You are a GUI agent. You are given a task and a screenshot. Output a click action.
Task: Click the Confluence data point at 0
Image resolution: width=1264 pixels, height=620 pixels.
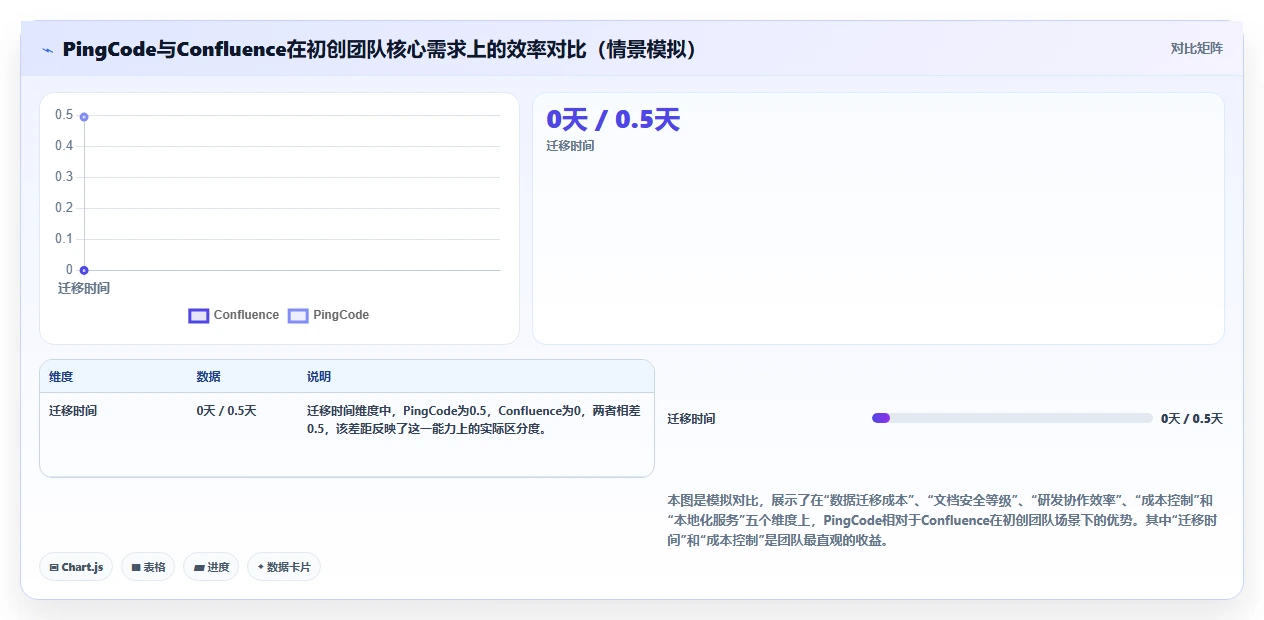tap(84, 270)
